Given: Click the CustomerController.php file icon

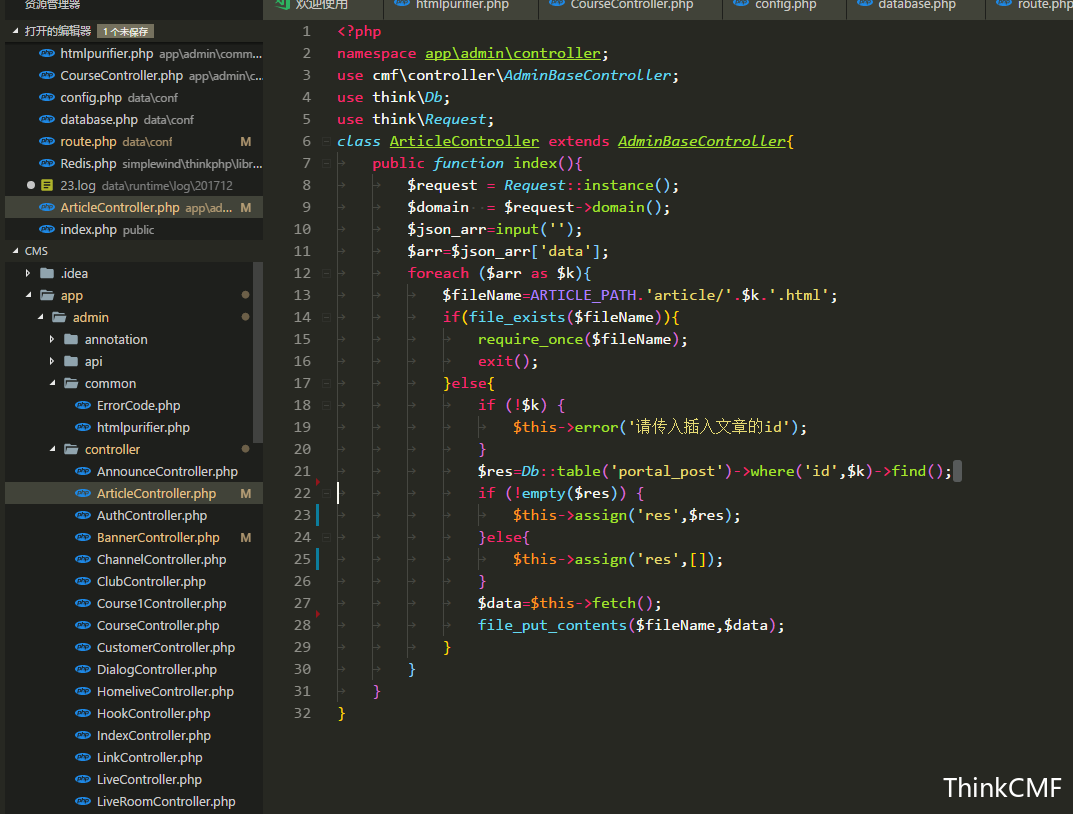Looking at the screenshot, I should coord(83,647).
